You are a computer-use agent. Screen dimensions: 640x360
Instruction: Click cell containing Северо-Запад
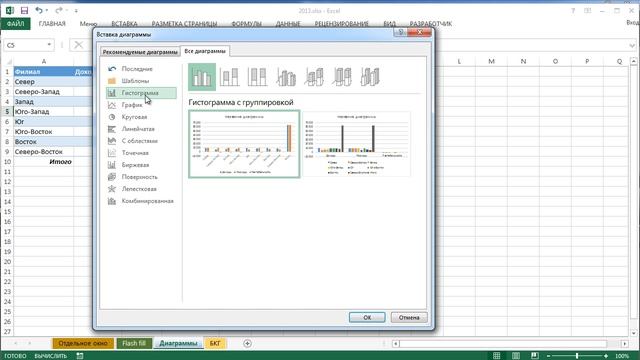point(43,92)
